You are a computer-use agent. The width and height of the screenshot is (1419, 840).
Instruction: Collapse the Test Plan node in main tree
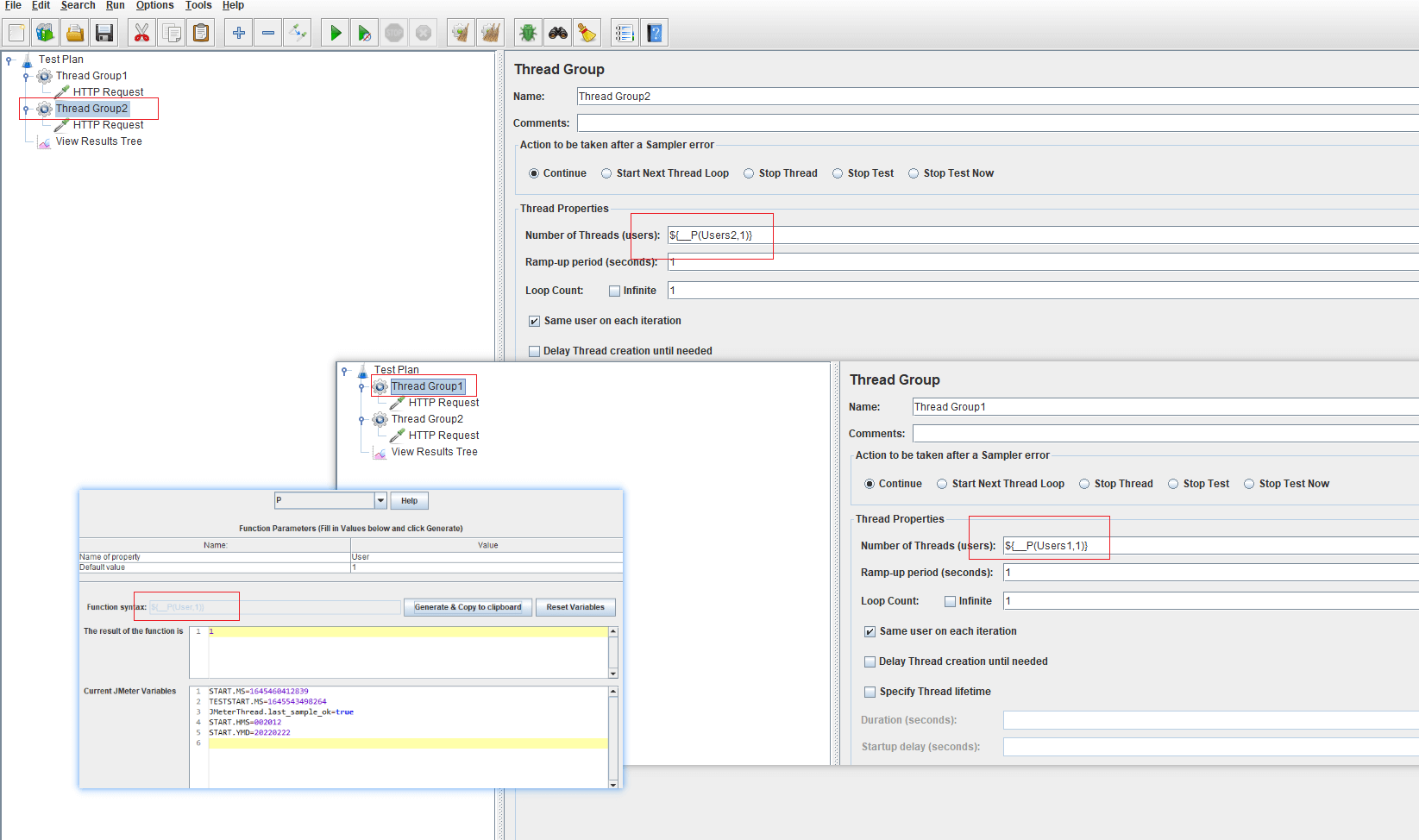pyautogui.click(x=9, y=60)
